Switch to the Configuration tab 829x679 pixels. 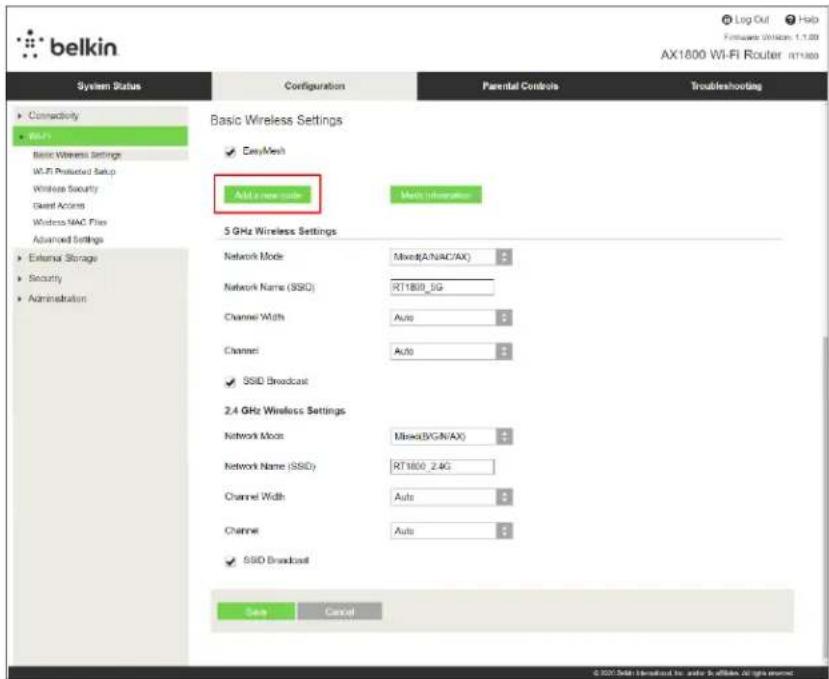point(315,86)
